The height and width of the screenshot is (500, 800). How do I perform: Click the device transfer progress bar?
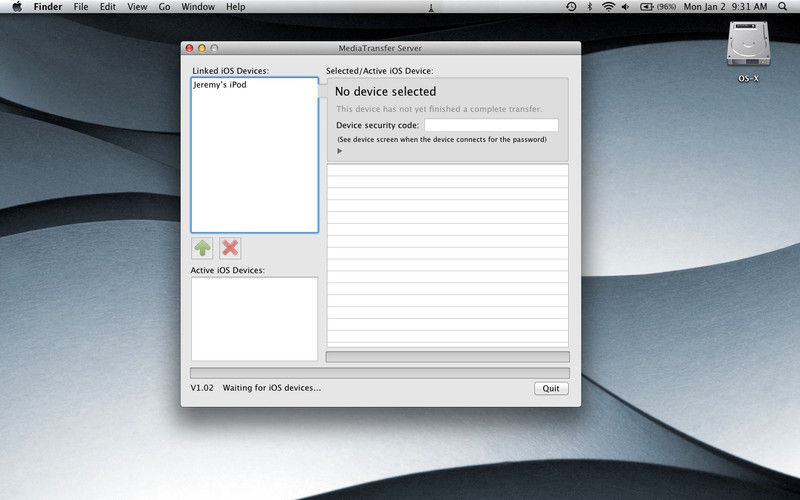(447, 357)
